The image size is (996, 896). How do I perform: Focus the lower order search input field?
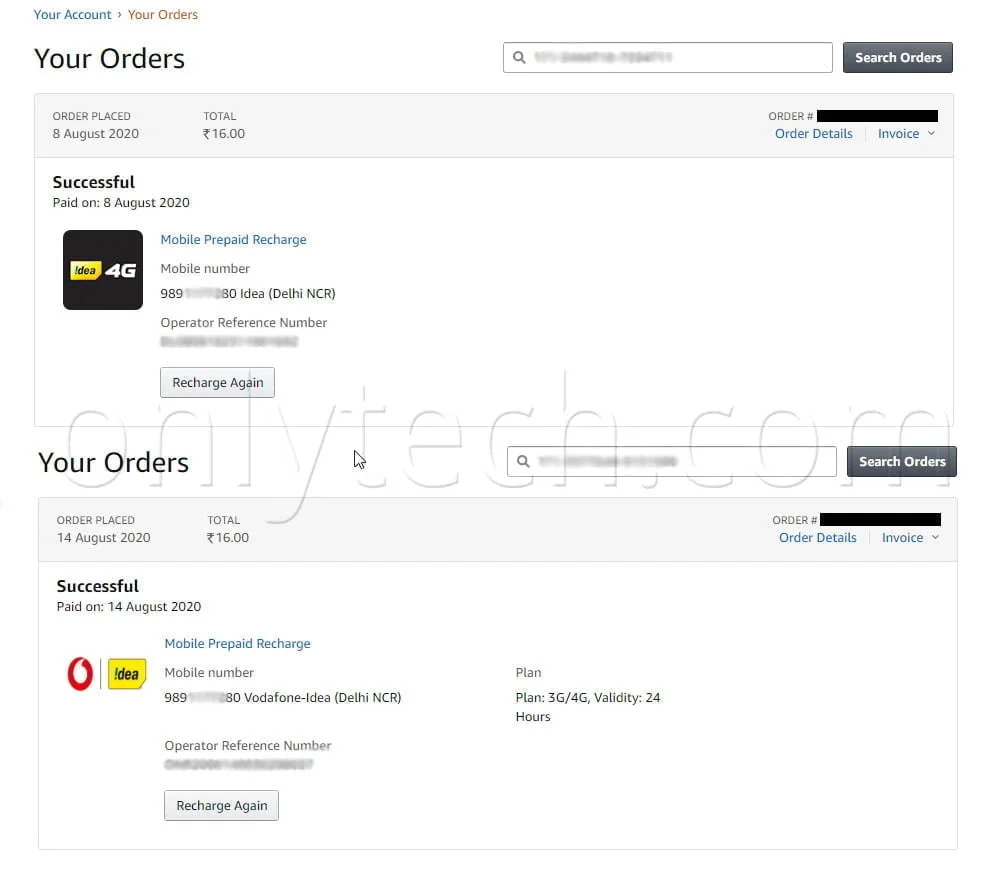tap(671, 462)
